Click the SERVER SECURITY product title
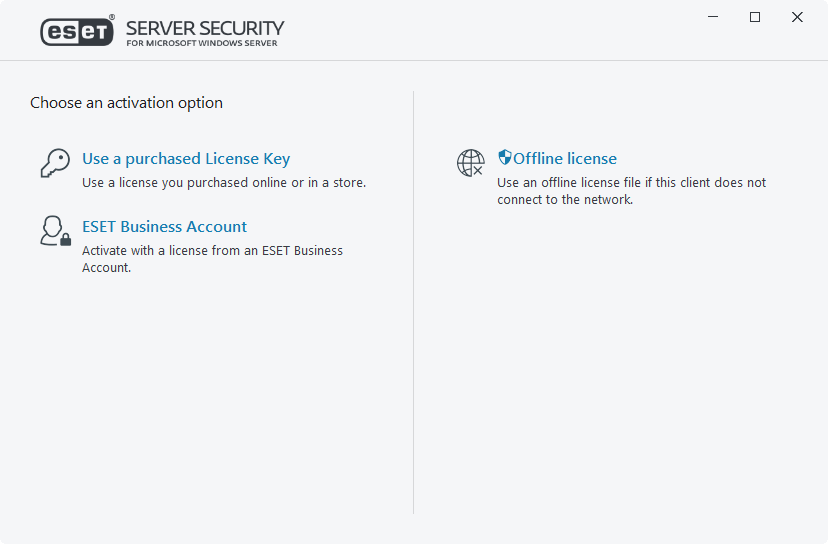The width and height of the screenshot is (828, 544). click(205, 27)
